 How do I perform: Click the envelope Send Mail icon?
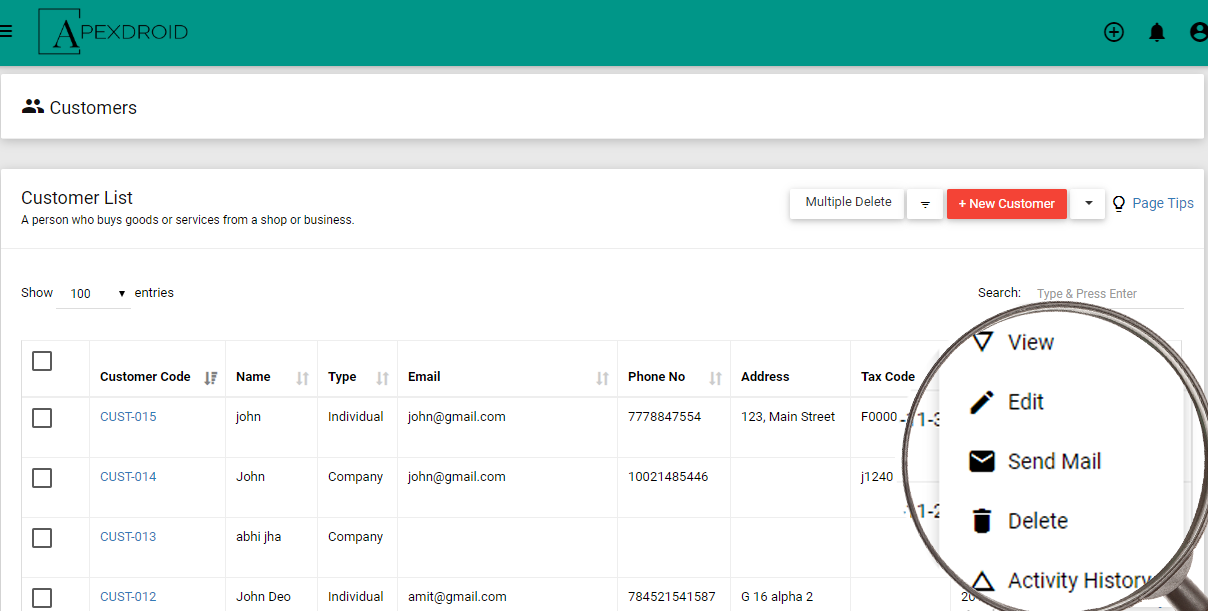coord(982,461)
